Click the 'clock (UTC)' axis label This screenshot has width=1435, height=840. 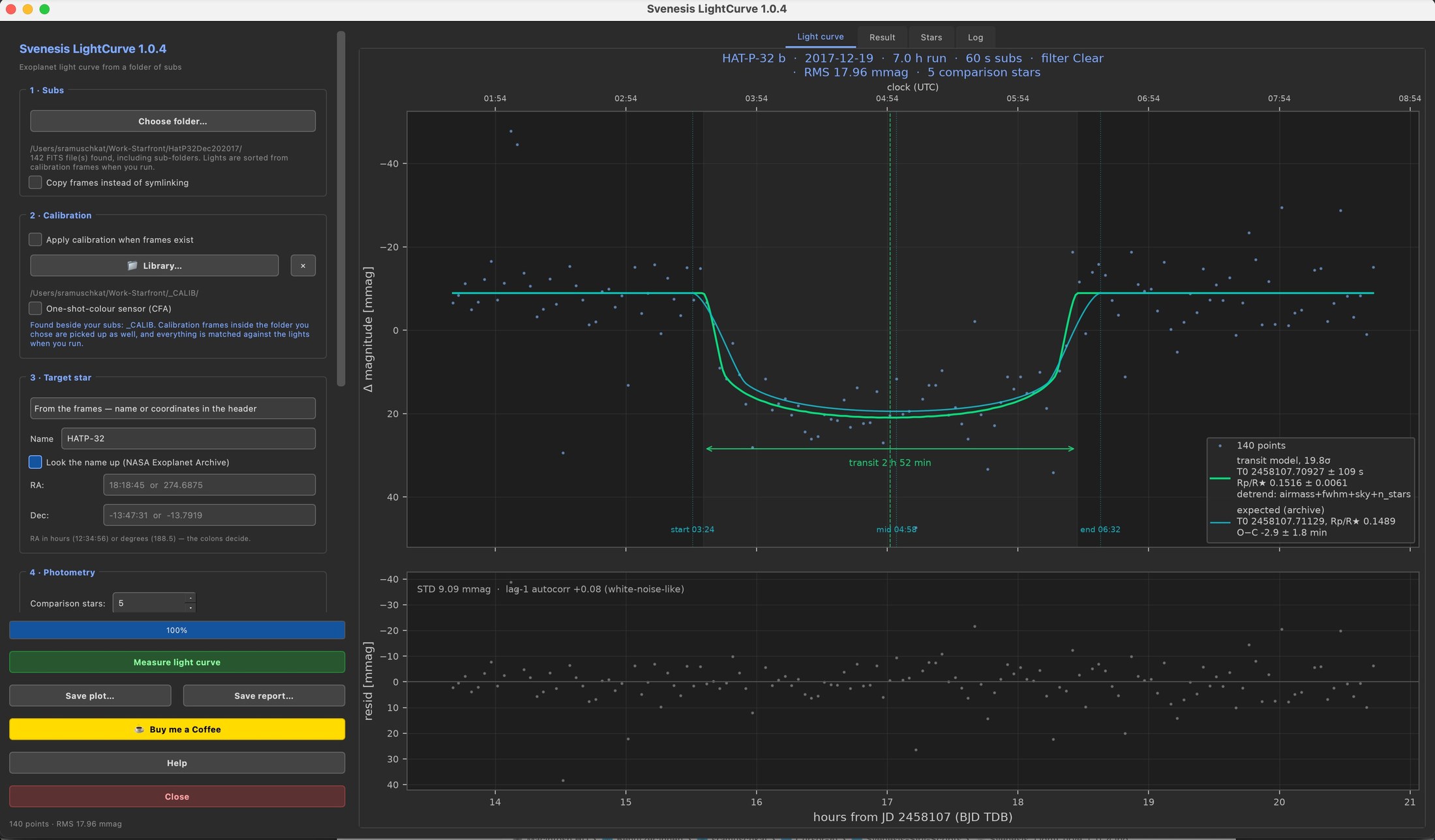[913, 87]
